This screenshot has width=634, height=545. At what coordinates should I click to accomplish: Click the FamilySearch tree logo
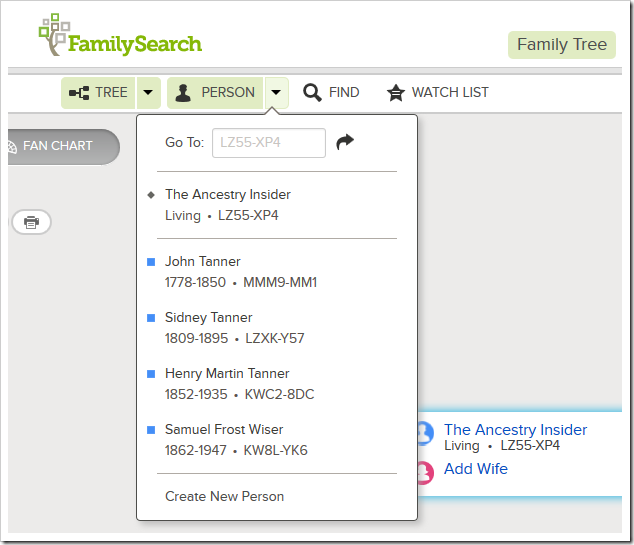(55, 36)
